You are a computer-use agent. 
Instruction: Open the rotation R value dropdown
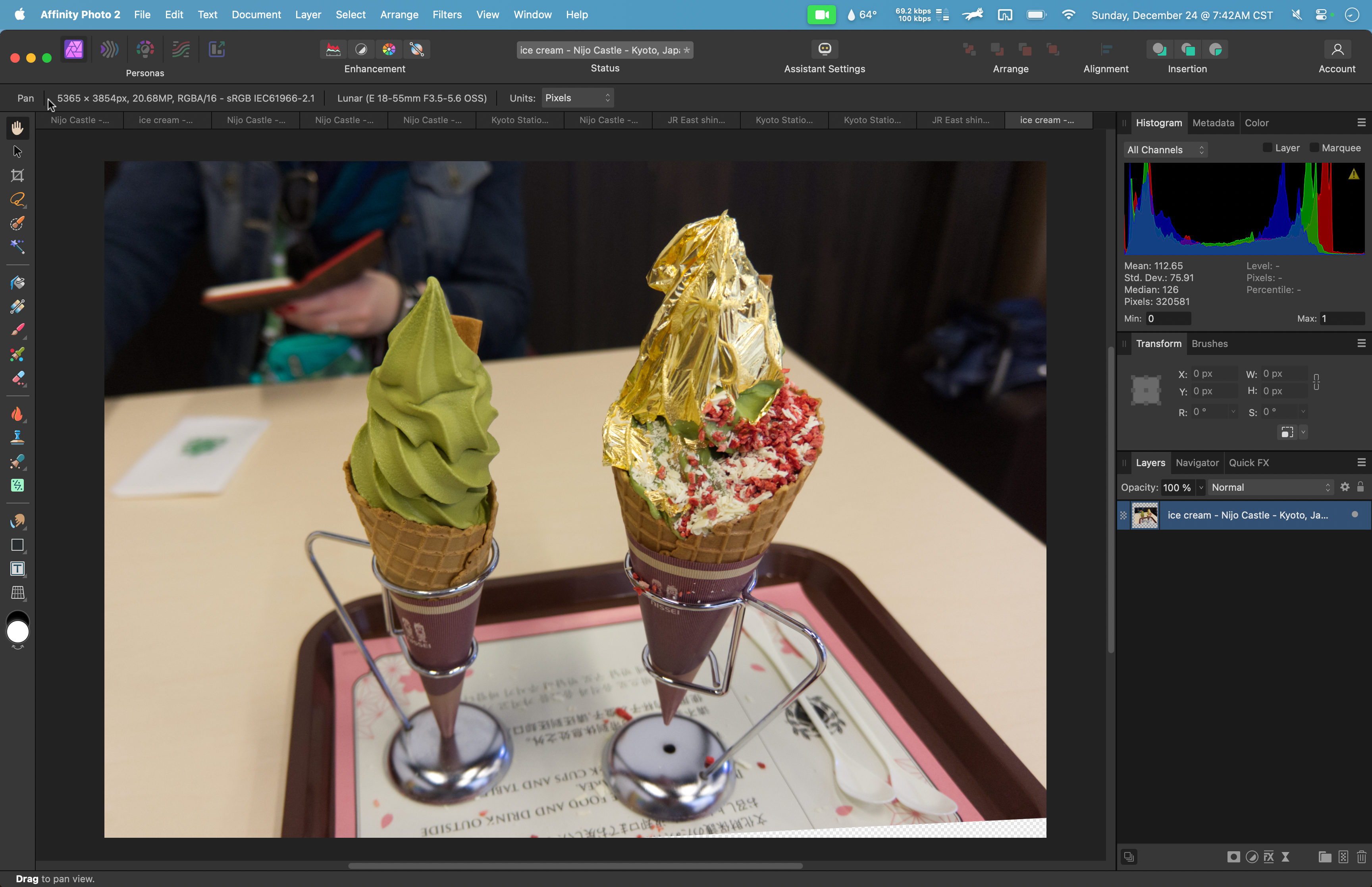1233,412
